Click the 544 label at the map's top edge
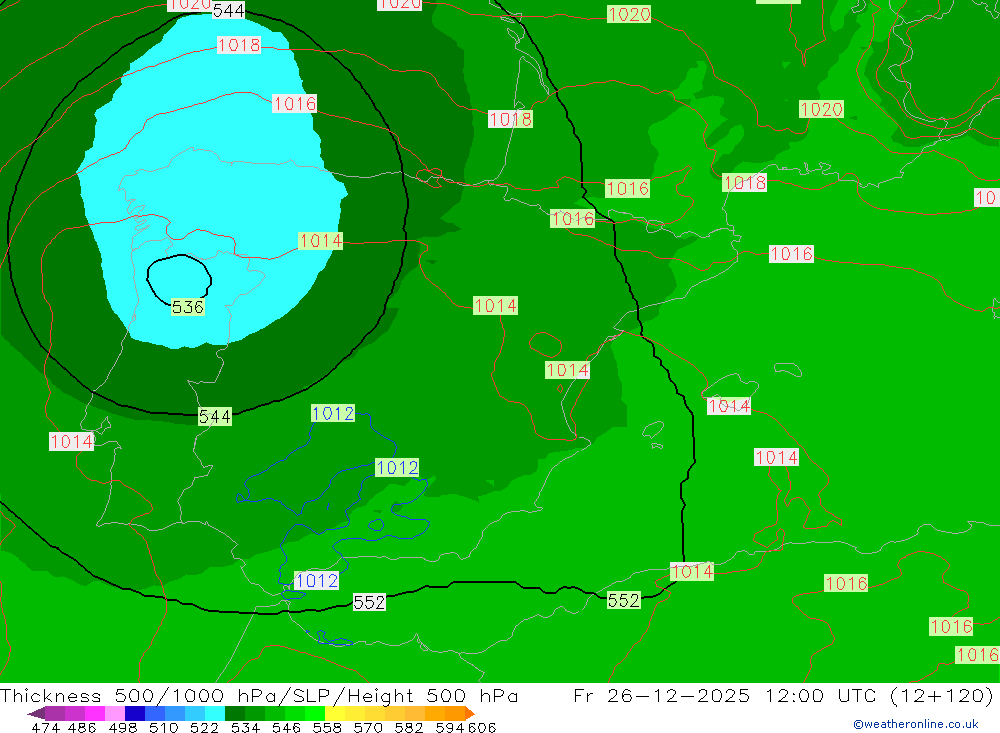Image resolution: width=1000 pixels, height=733 pixels. click(x=228, y=10)
